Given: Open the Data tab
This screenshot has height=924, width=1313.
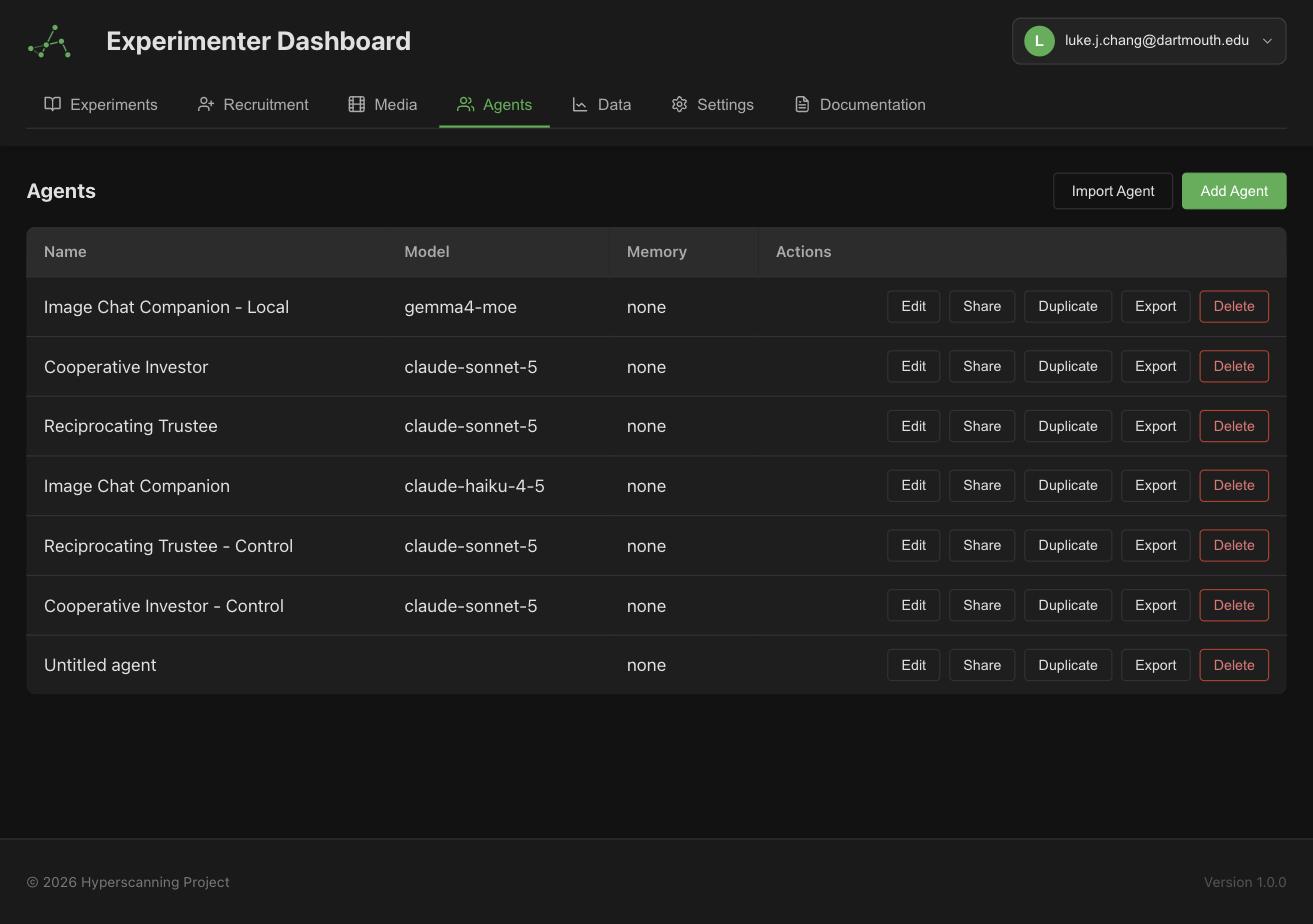Looking at the screenshot, I should click(x=602, y=104).
